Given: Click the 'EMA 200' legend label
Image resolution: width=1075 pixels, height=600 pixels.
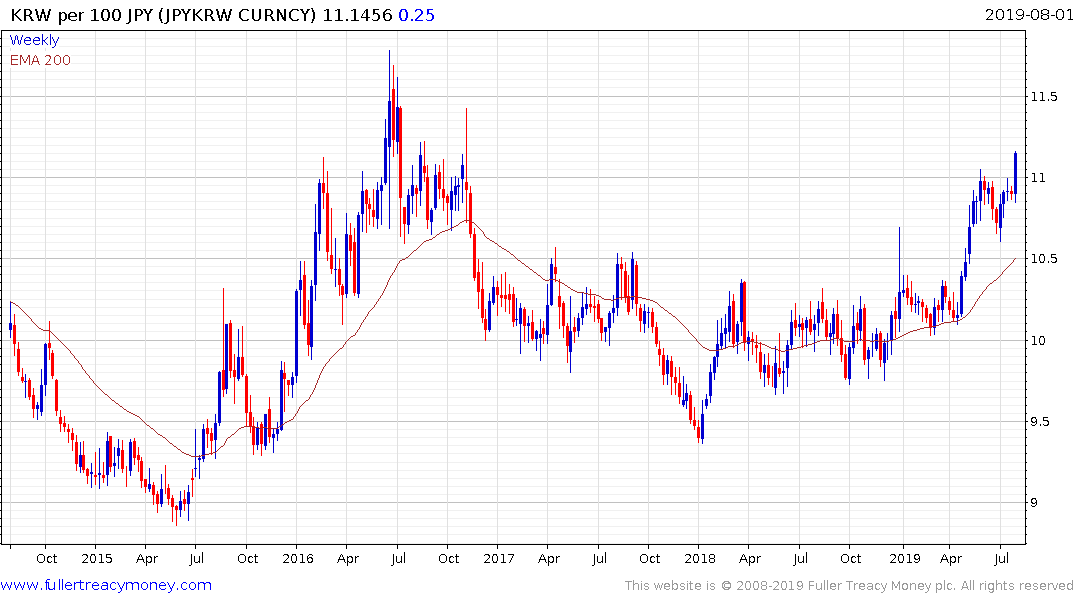Looking at the screenshot, I should pyautogui.click(x=40, y=60).
